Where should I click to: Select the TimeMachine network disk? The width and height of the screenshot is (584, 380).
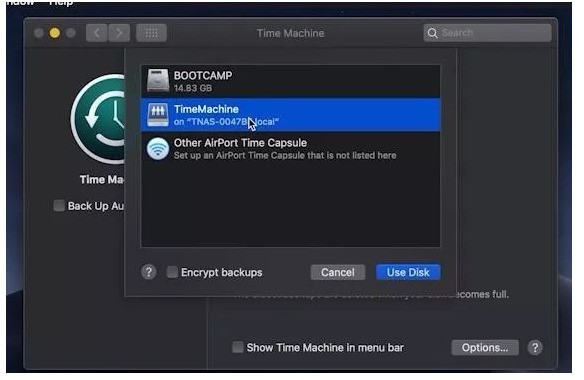(291, 115)
